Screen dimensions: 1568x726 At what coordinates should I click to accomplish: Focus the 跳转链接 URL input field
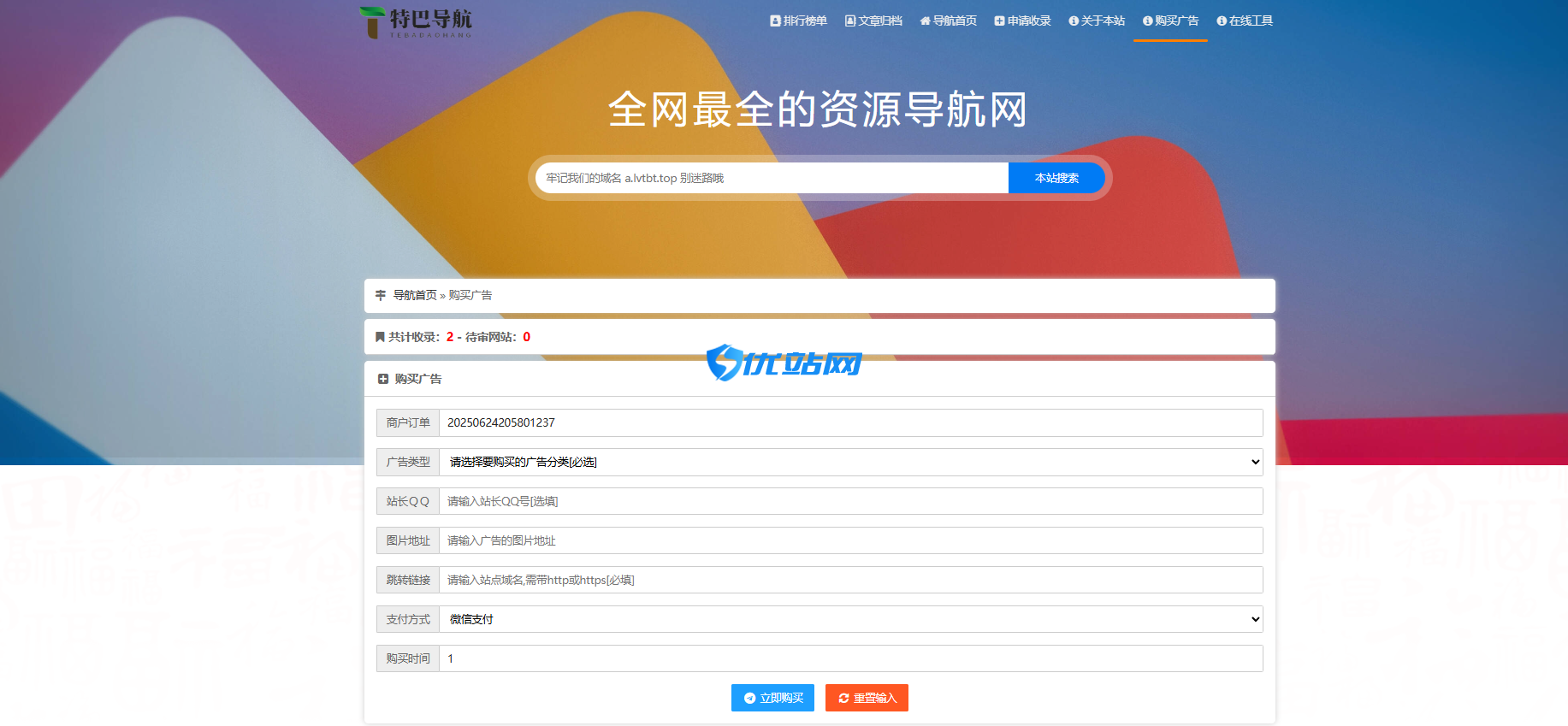[x=851, y=580]
